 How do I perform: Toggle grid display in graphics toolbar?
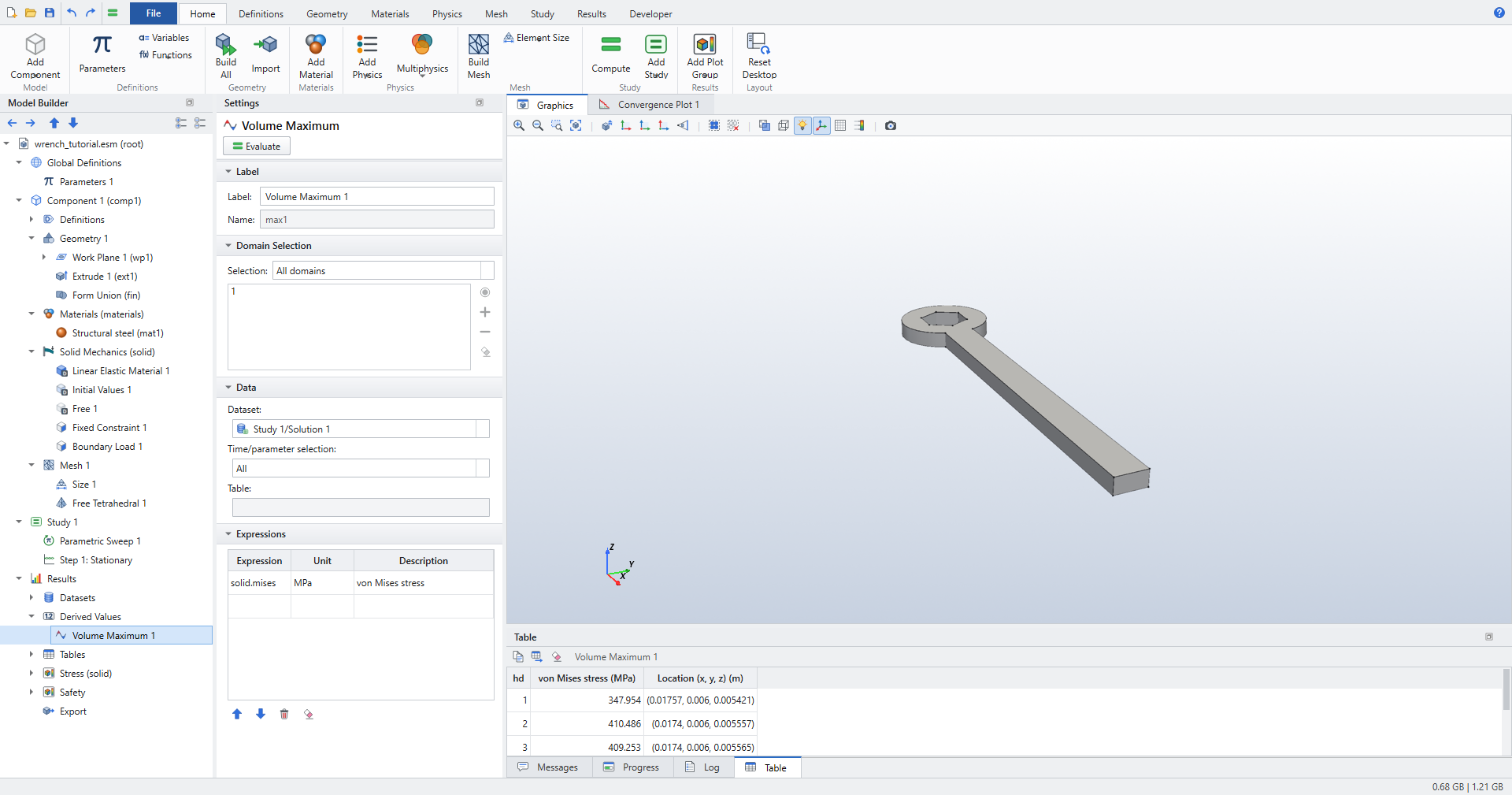[x=840, y=125]
